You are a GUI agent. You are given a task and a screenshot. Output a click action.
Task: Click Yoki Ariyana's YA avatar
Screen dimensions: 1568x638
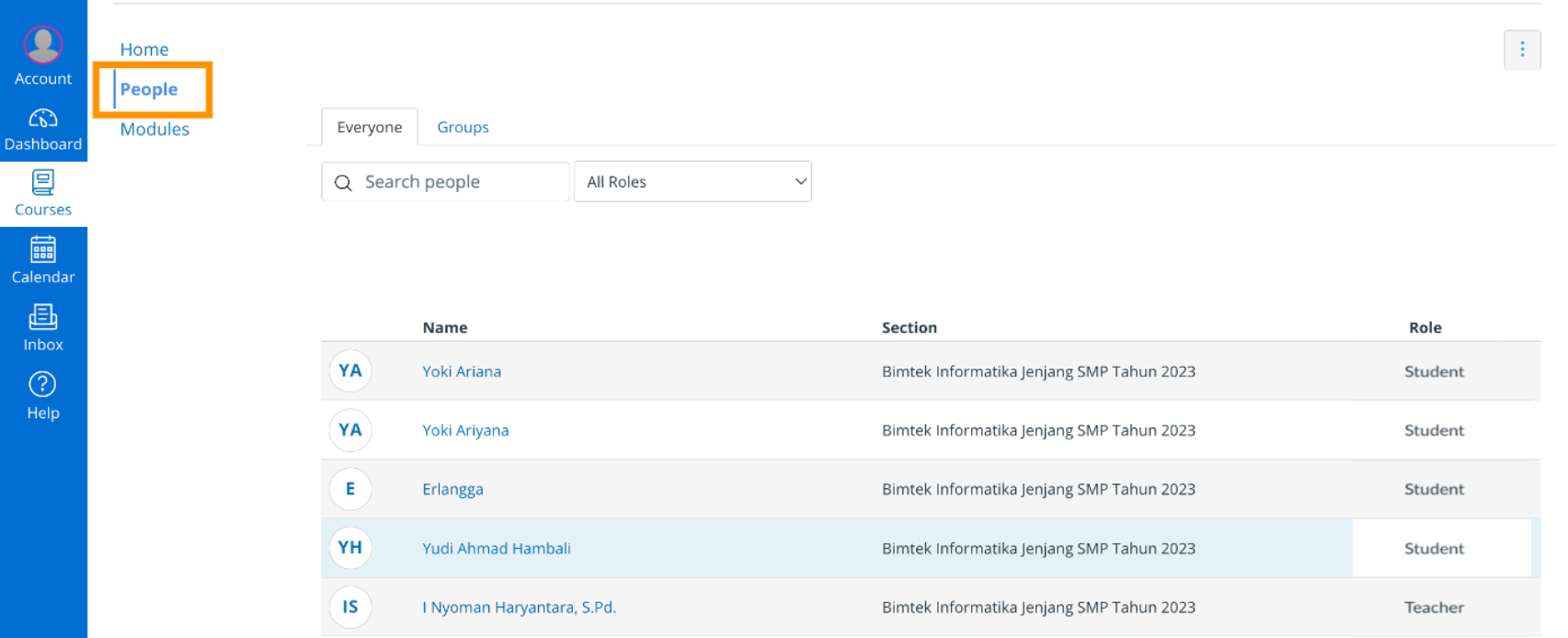(350, 430)
